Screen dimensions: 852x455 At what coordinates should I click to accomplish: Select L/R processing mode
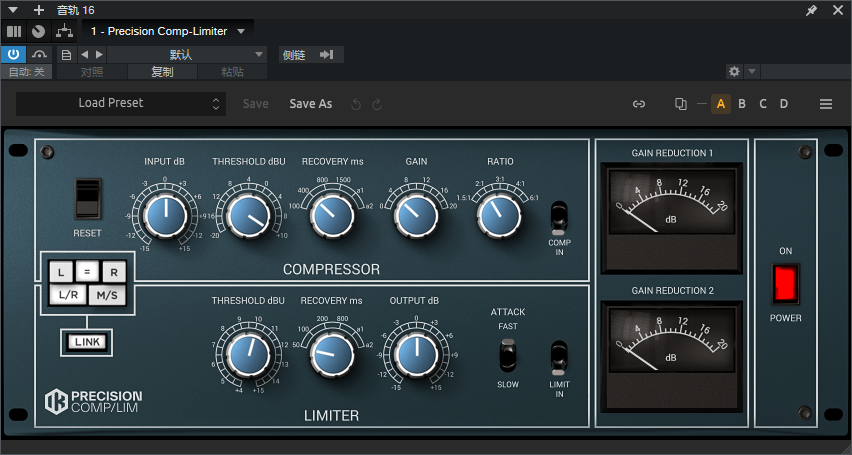pyautogui.click(x=68, y=295)
